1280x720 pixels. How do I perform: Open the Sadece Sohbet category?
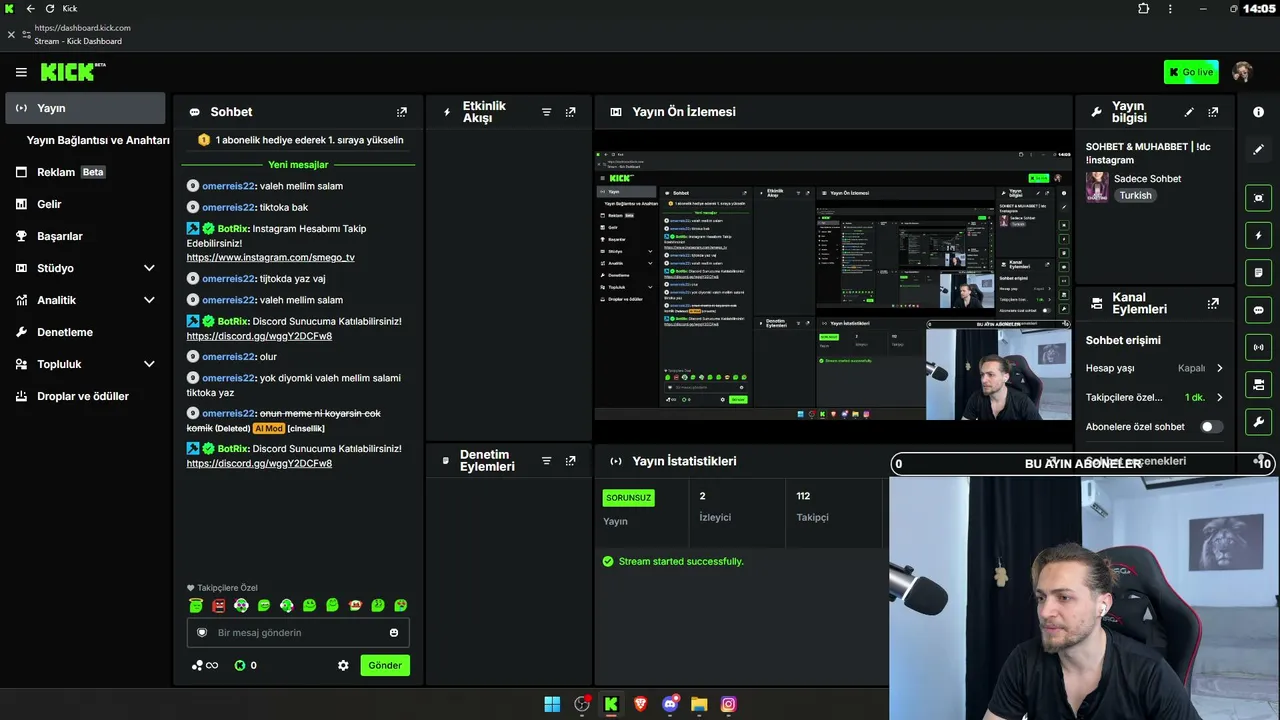tap(1147, 178)
